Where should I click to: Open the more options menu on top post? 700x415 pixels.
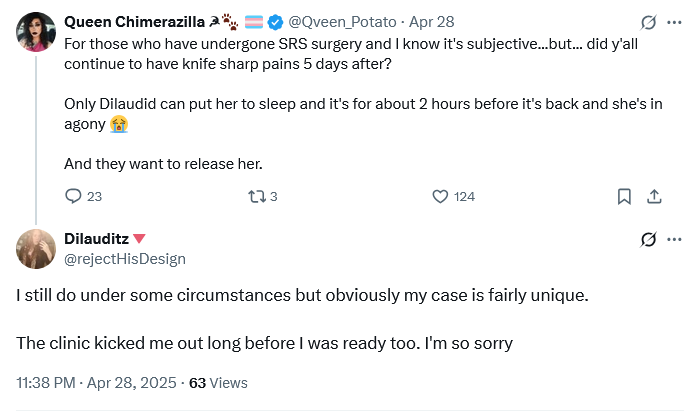pos(674,22)
